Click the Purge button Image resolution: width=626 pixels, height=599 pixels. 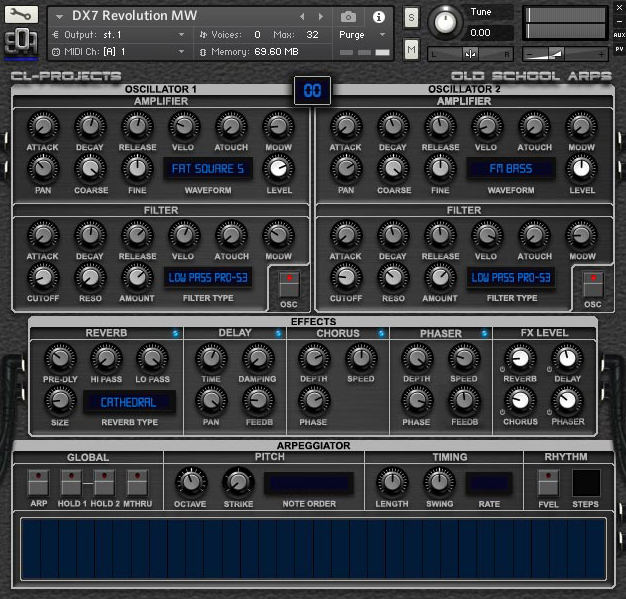tap(352, 35)
